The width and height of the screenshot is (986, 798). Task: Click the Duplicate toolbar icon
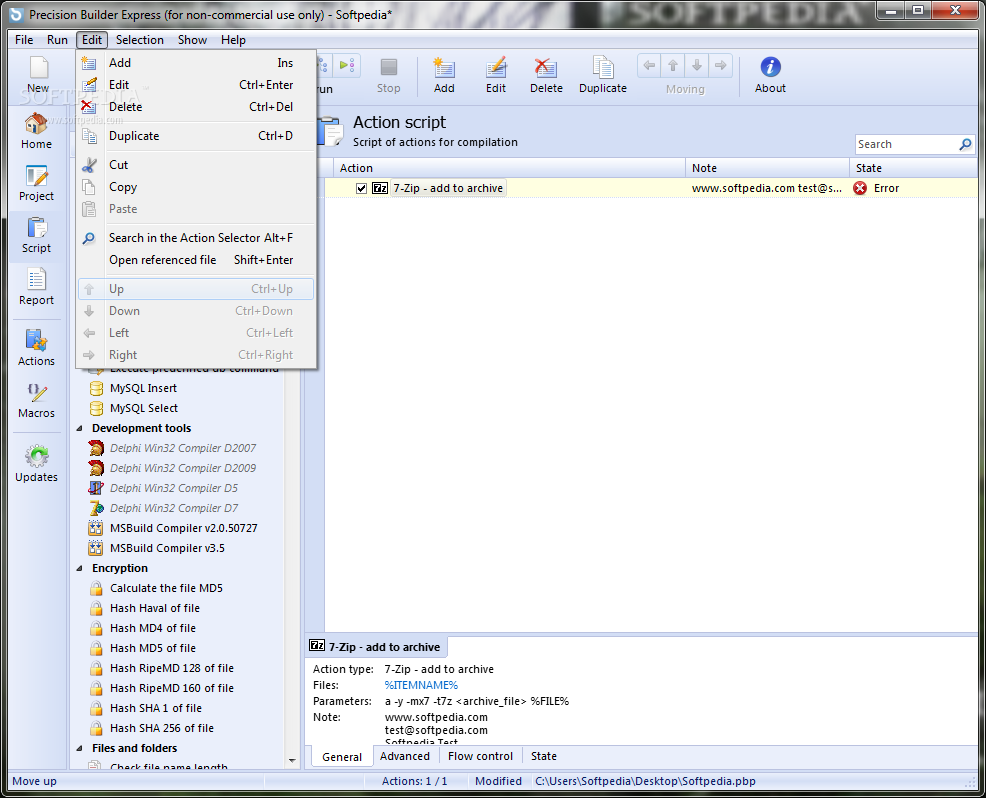(602, 67)
